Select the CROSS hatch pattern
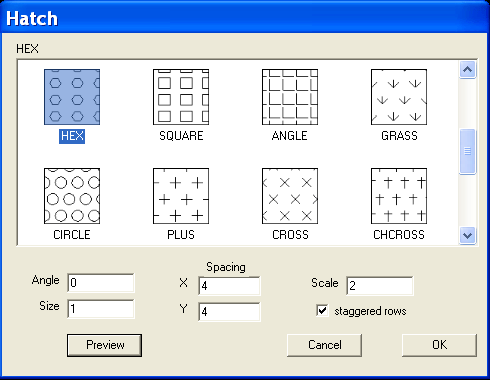This screenshot has height=380, width=490. pyautogui.click(x=290, y=196)
